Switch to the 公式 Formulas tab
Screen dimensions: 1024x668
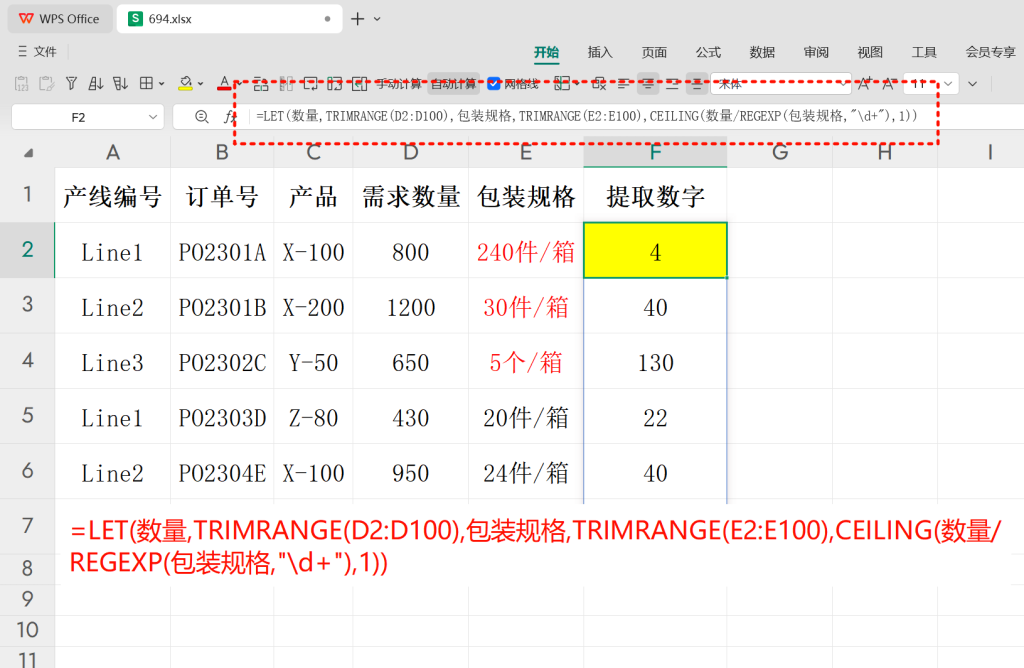[x=708, y=52]
